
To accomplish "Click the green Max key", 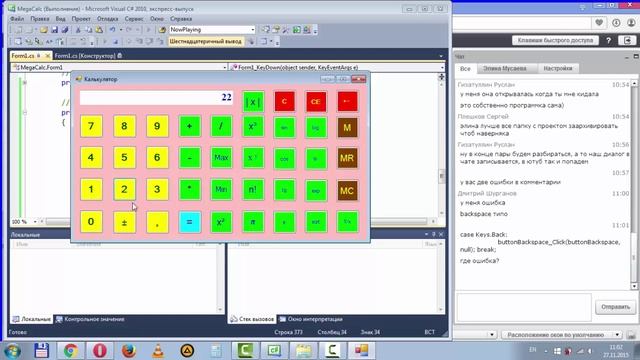I will [x=221, y=158].
